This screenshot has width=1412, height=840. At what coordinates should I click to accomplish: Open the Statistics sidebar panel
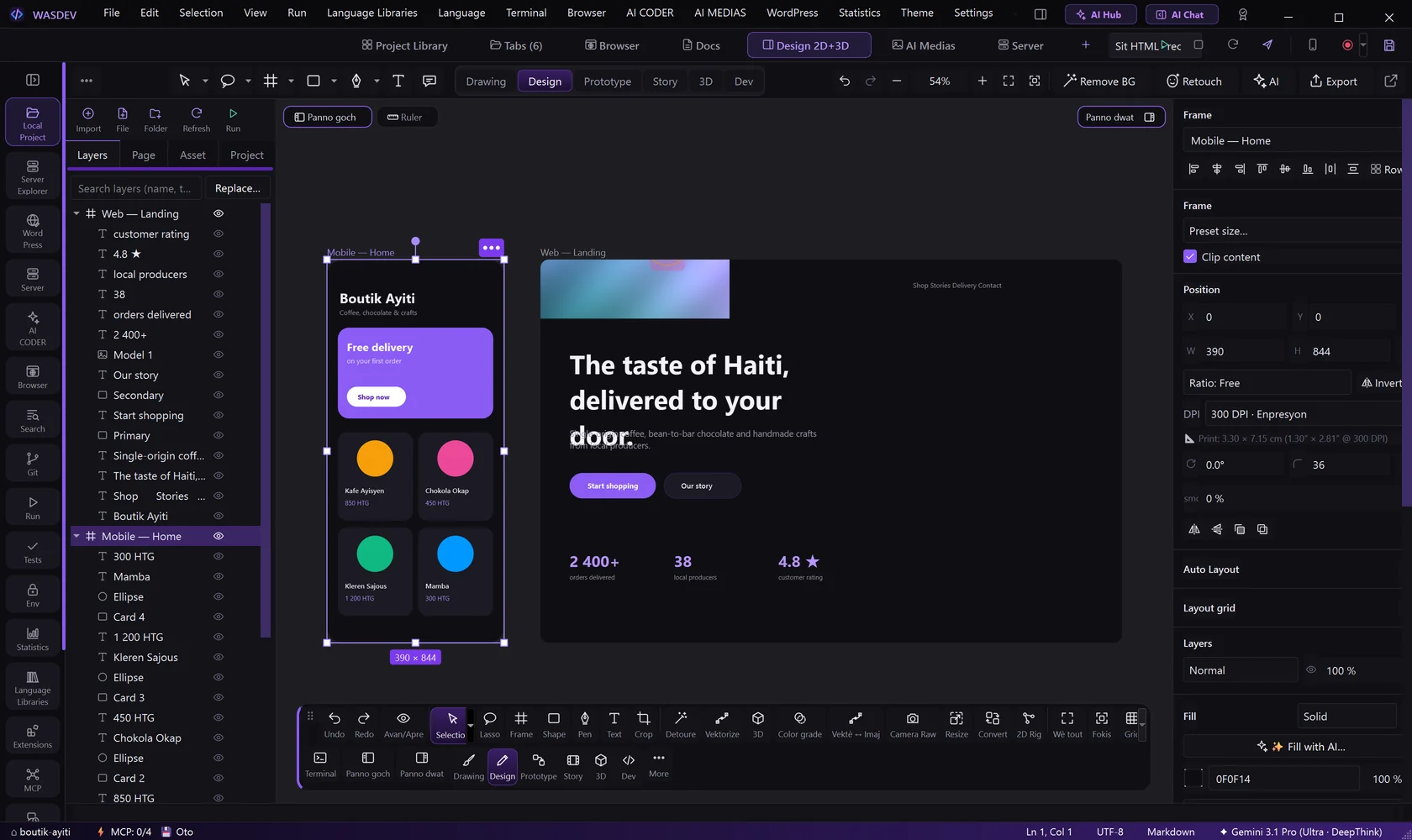coord(33,638)
